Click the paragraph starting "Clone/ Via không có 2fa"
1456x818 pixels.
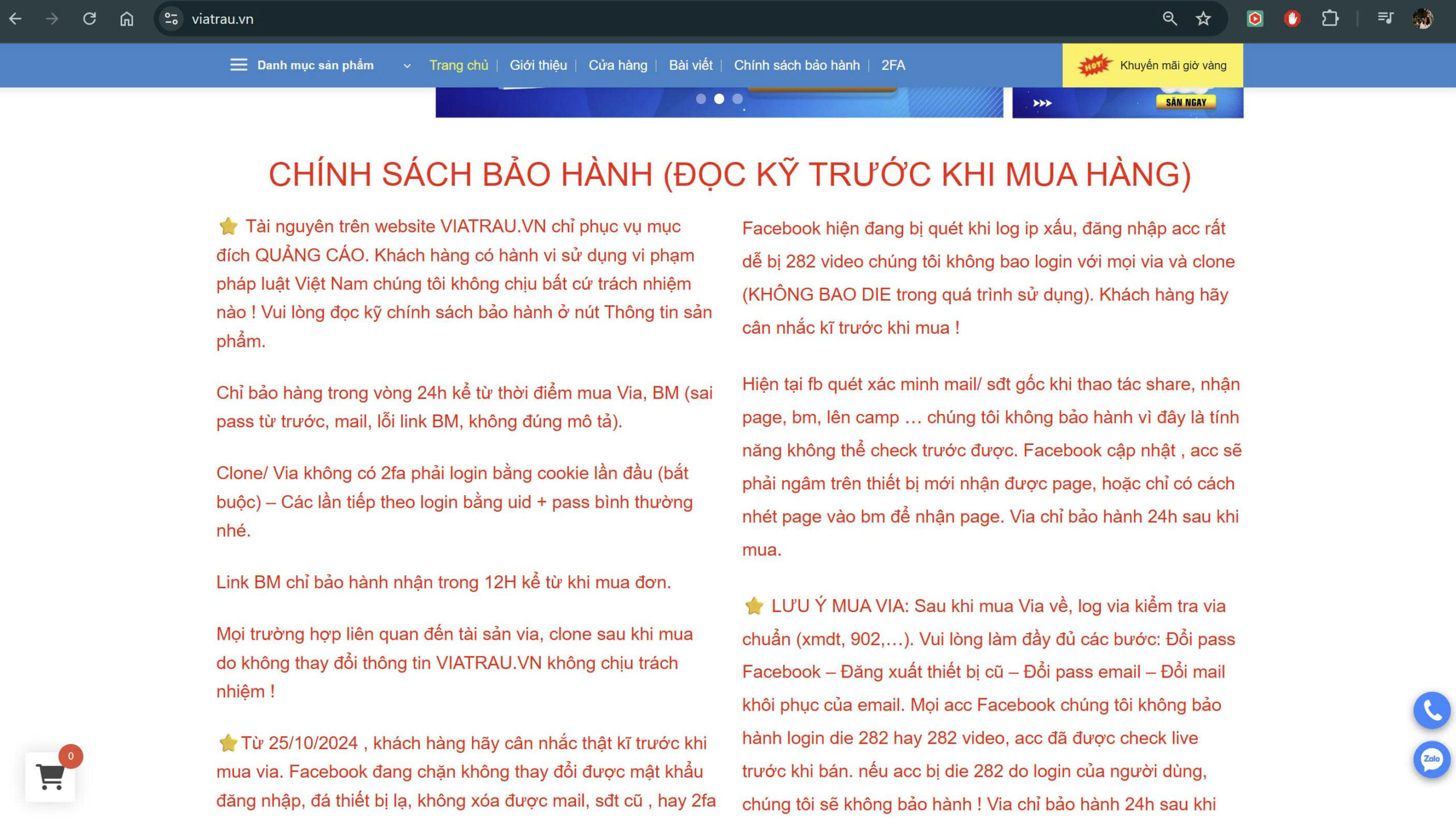(x=454, y=501)
